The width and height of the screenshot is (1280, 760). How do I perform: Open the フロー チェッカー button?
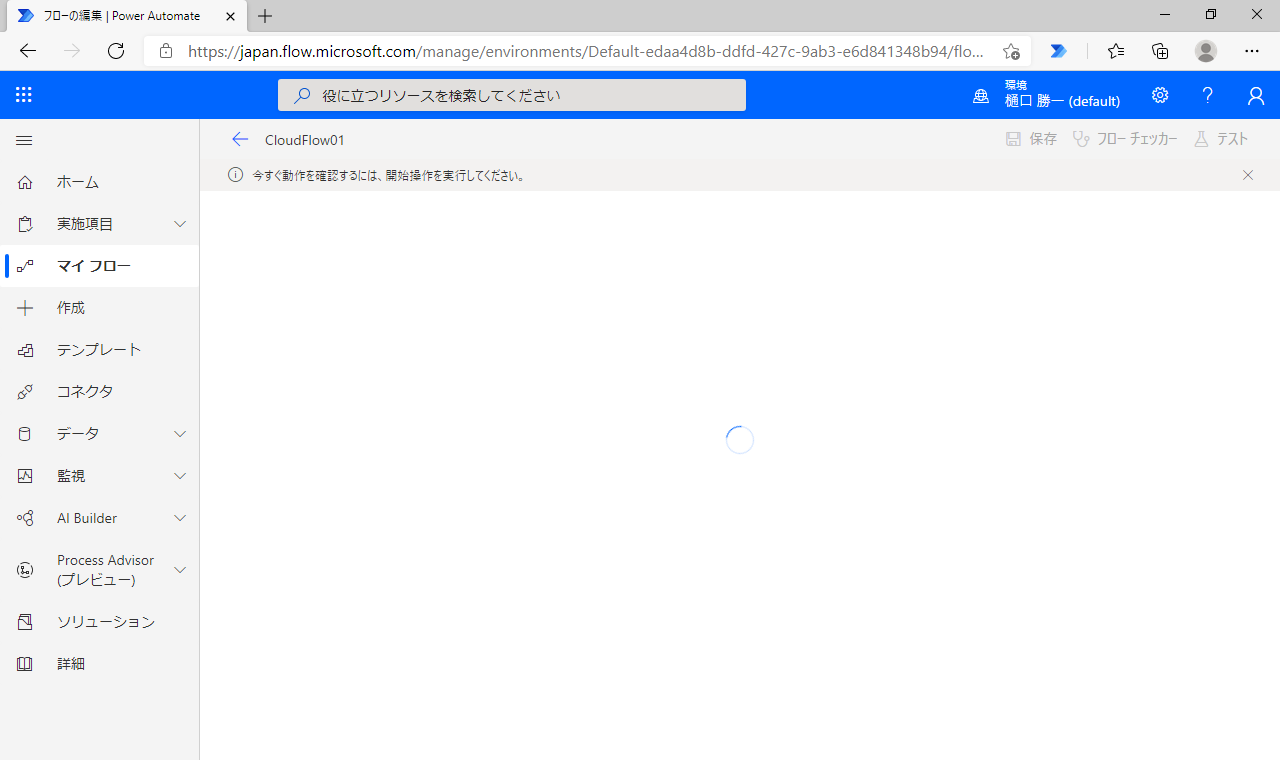(x=1125, y=139)
